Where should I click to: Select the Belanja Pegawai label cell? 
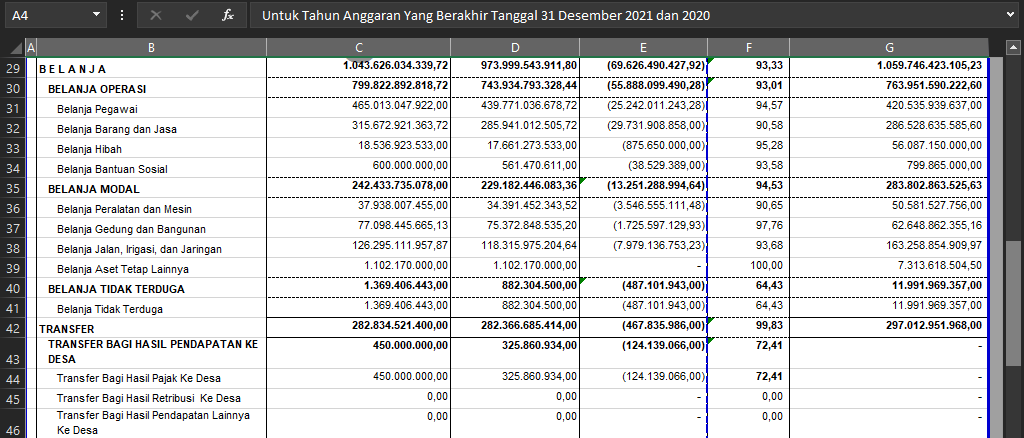[x=151, y=108]
